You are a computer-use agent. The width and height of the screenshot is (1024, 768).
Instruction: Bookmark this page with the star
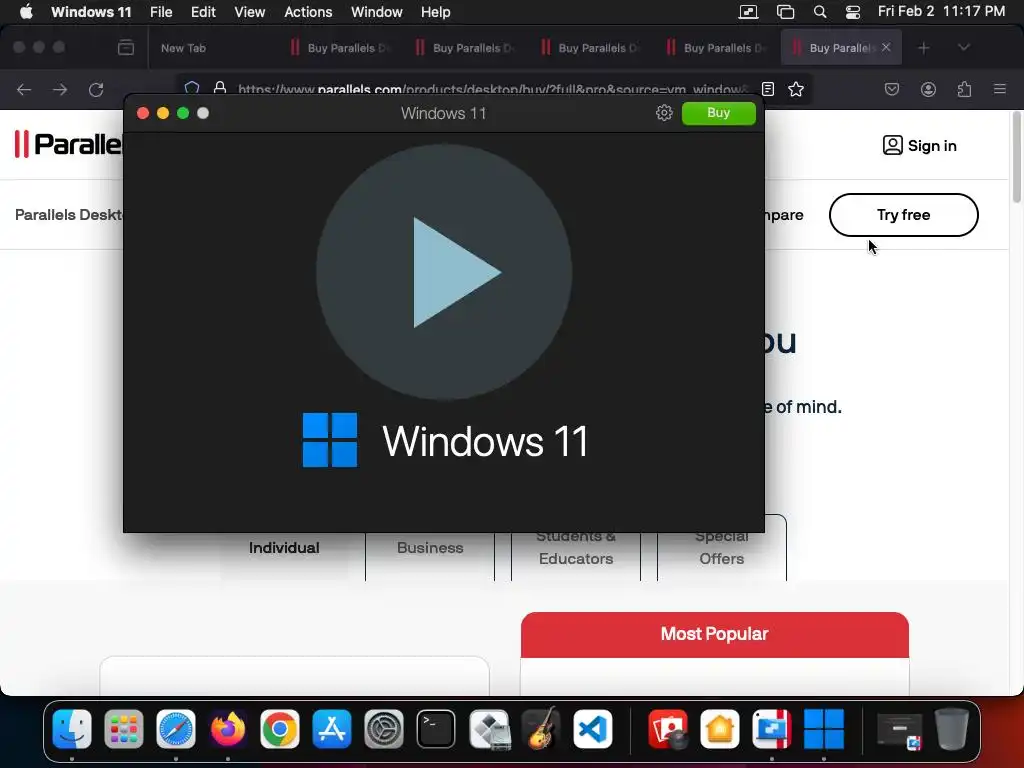point(795,89)
